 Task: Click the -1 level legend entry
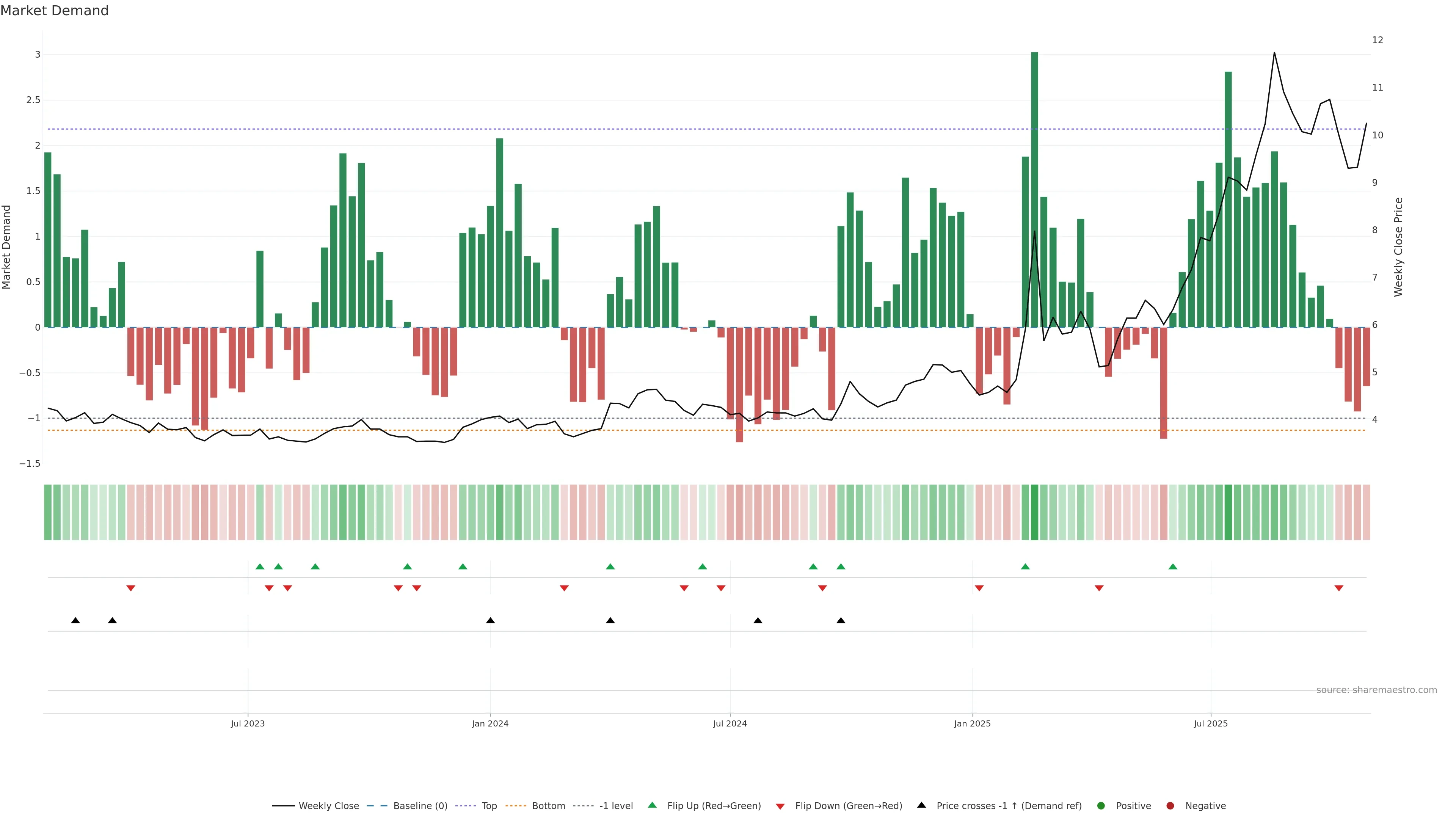point(615,806)
